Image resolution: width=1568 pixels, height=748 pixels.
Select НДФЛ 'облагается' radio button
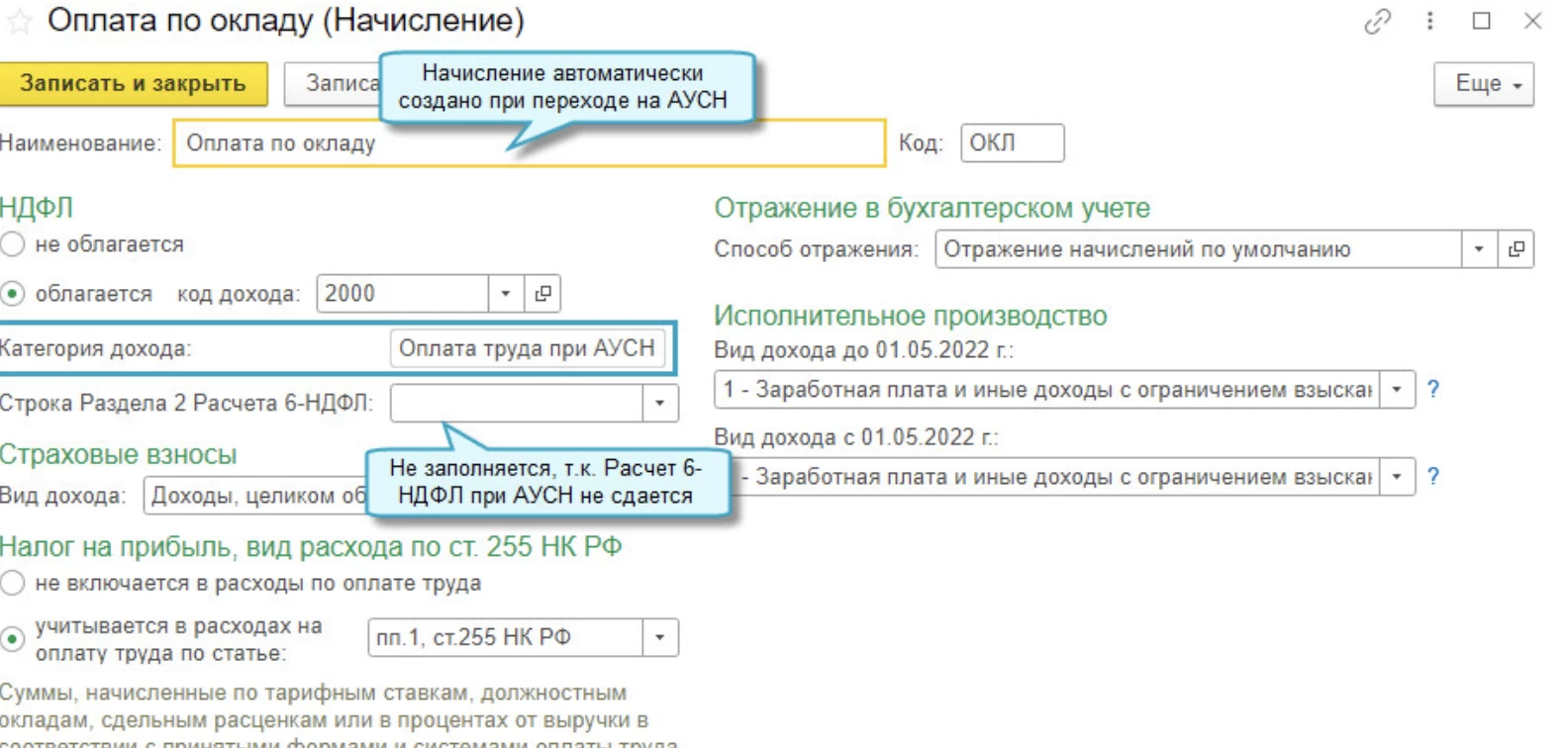click(x=13, y=294)
